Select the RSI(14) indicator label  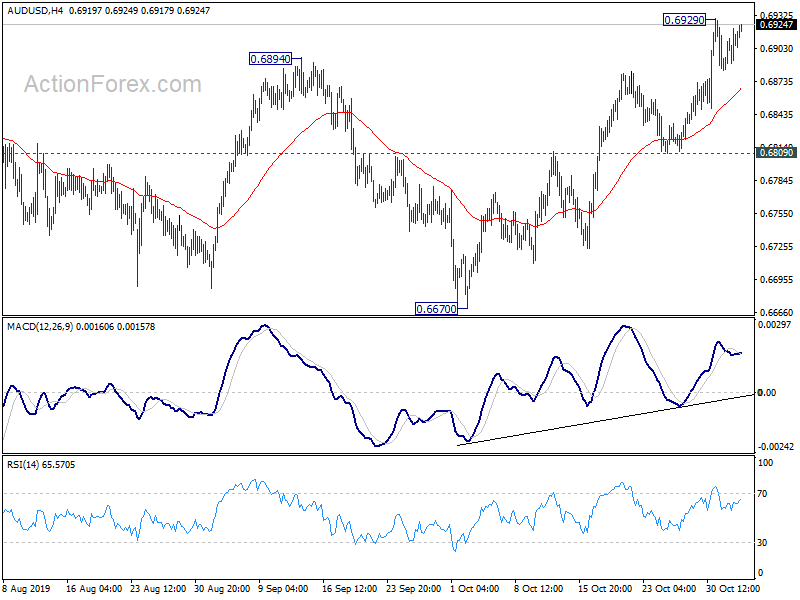click(21, 465)
